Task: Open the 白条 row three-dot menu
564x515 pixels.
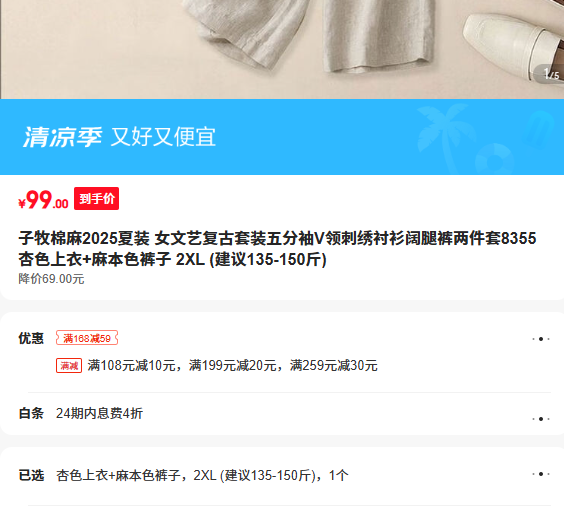Action: point(541,419)
